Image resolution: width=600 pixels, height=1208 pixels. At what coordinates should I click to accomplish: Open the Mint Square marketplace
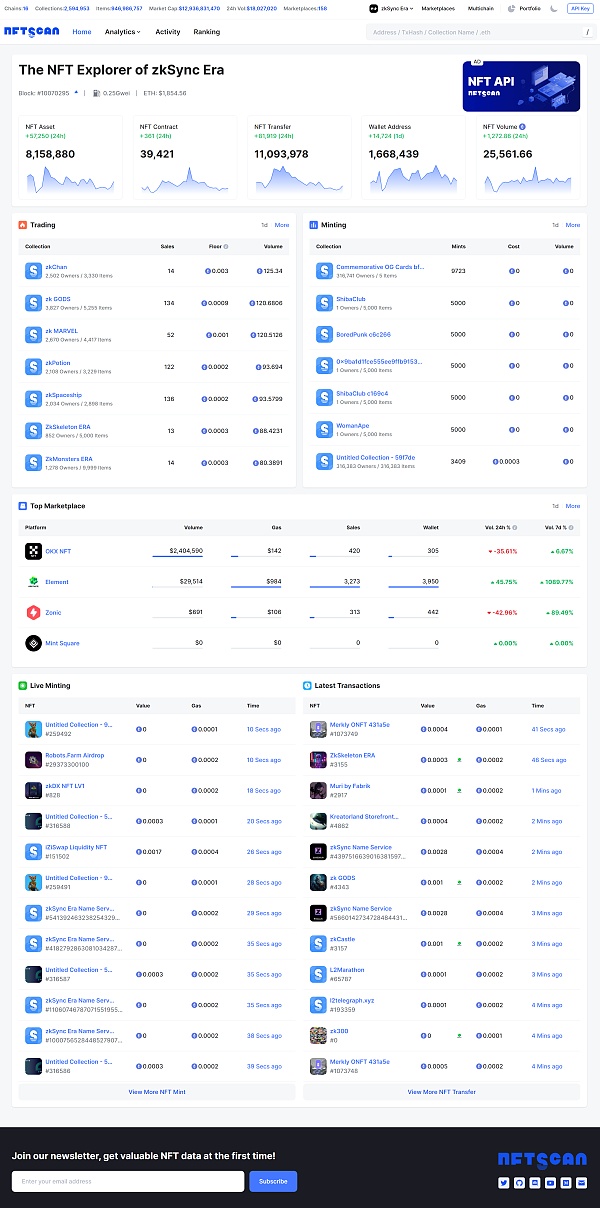pyautogui.click(x=62, y=643)
